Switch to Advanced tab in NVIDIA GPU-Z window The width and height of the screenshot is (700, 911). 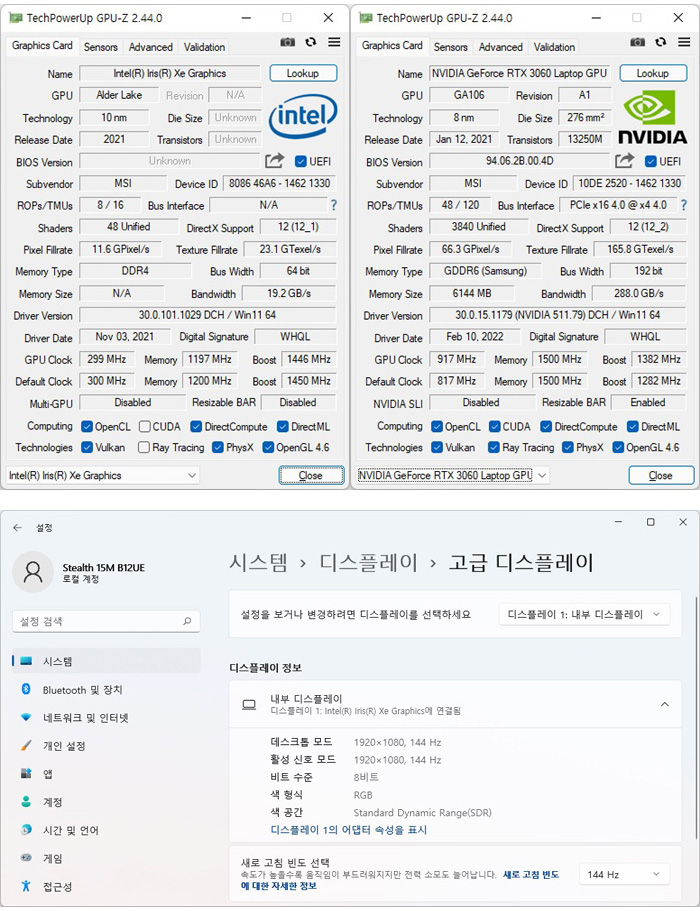[500, 47]
